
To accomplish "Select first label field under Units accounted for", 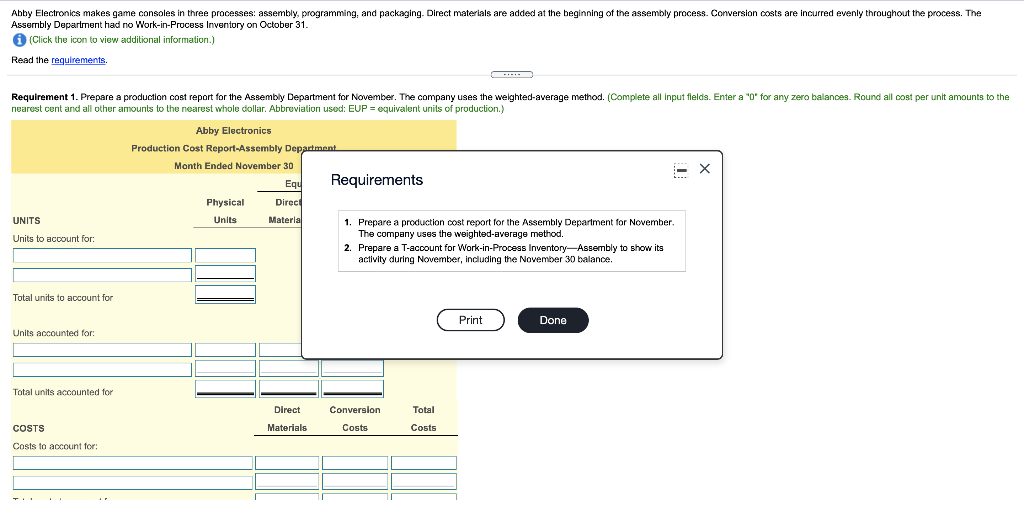I will pos(103,350).
